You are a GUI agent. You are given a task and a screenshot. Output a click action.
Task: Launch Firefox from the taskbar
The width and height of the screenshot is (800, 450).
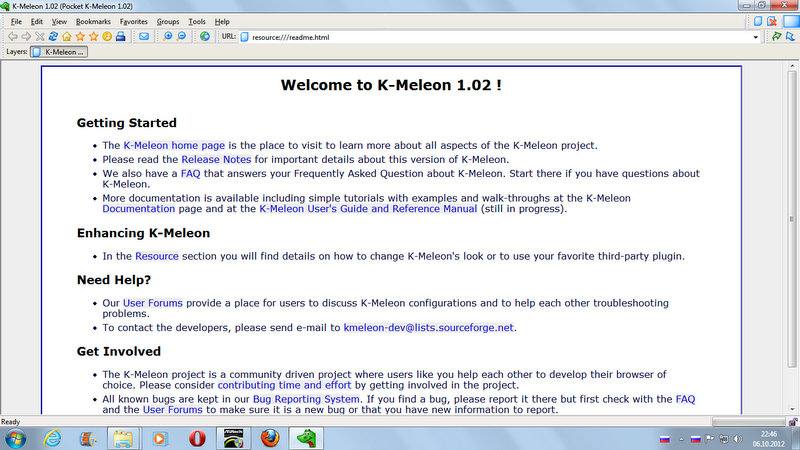[x=270, y=439]
